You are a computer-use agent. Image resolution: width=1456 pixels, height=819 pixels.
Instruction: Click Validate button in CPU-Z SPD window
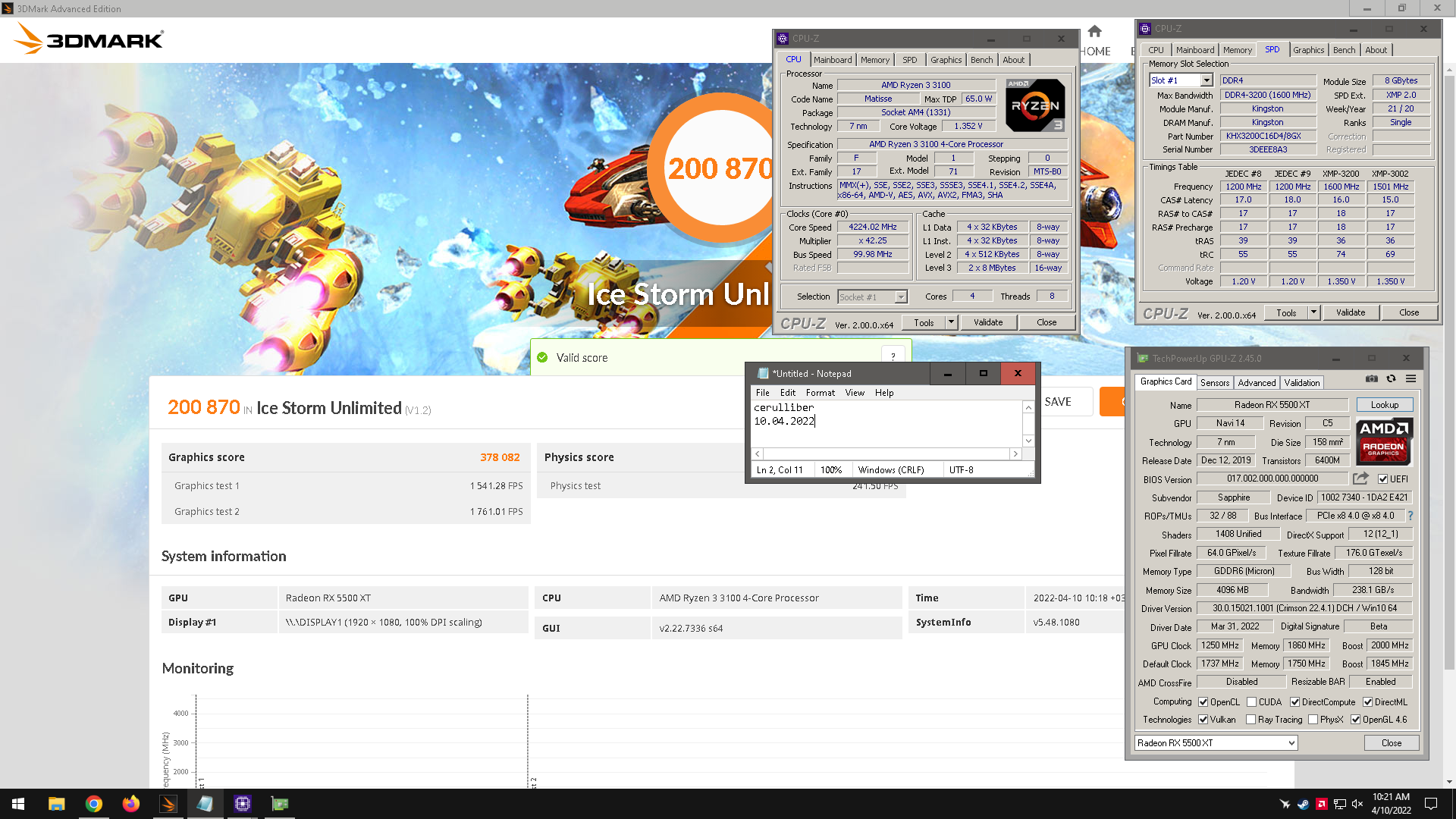tap(1350, 312)
